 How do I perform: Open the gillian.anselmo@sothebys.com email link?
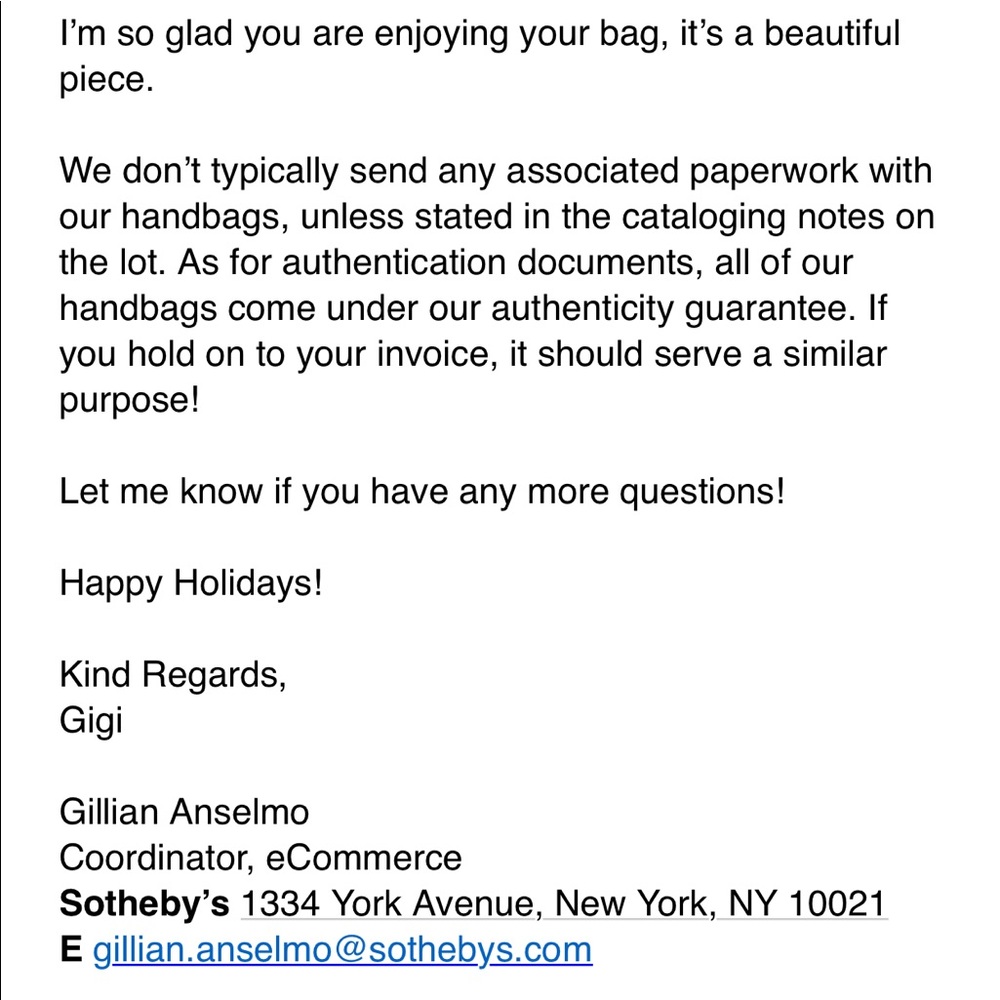(342, 949)
